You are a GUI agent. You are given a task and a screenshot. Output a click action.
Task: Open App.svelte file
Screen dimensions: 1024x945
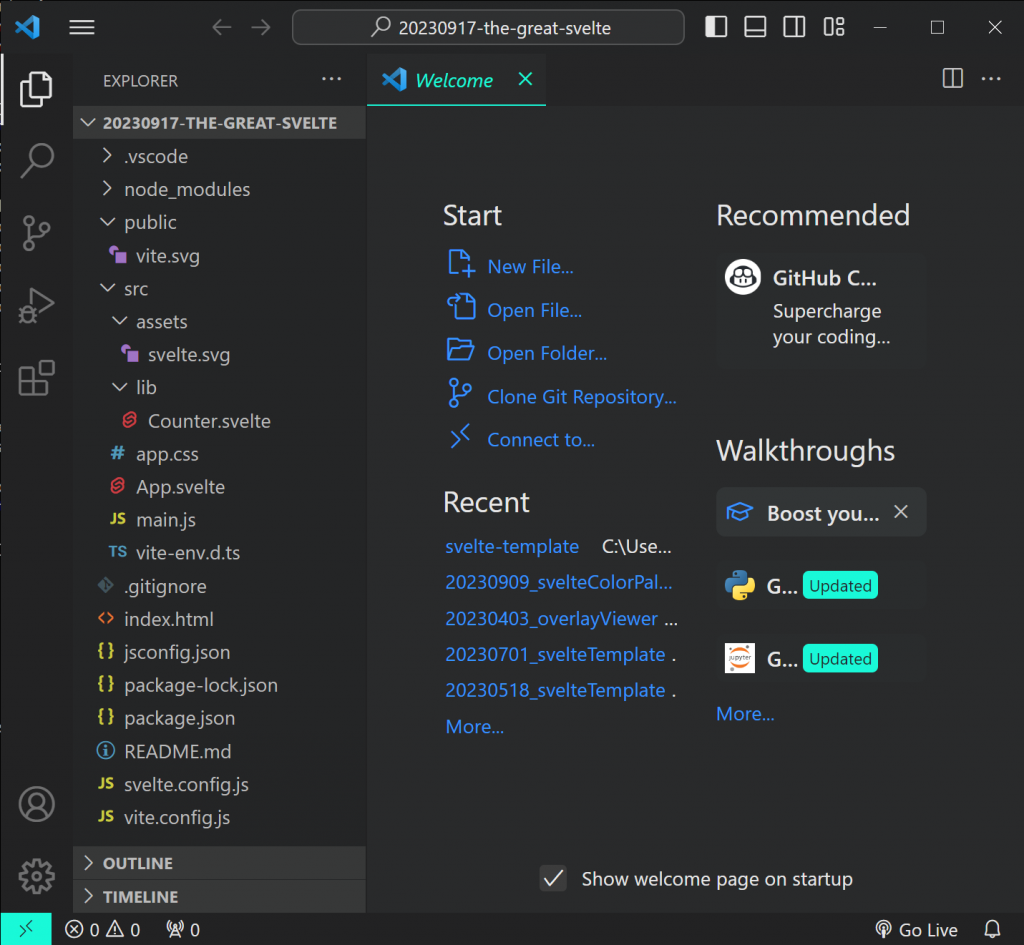point(219,487)
